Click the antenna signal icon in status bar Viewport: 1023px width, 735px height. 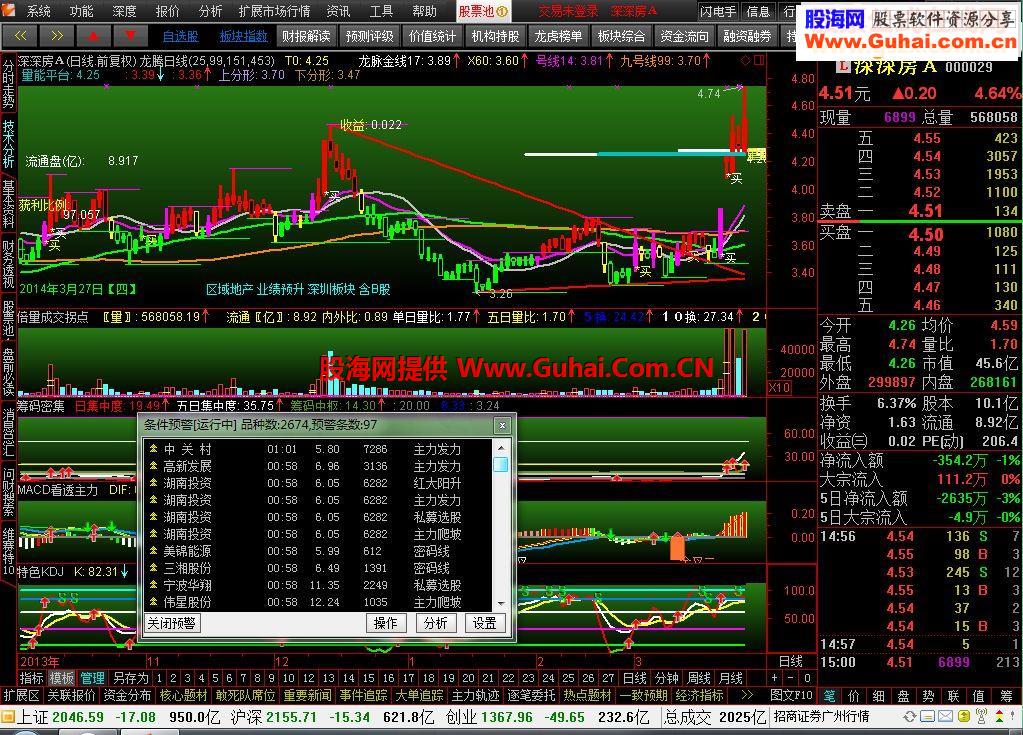point(981,717)
